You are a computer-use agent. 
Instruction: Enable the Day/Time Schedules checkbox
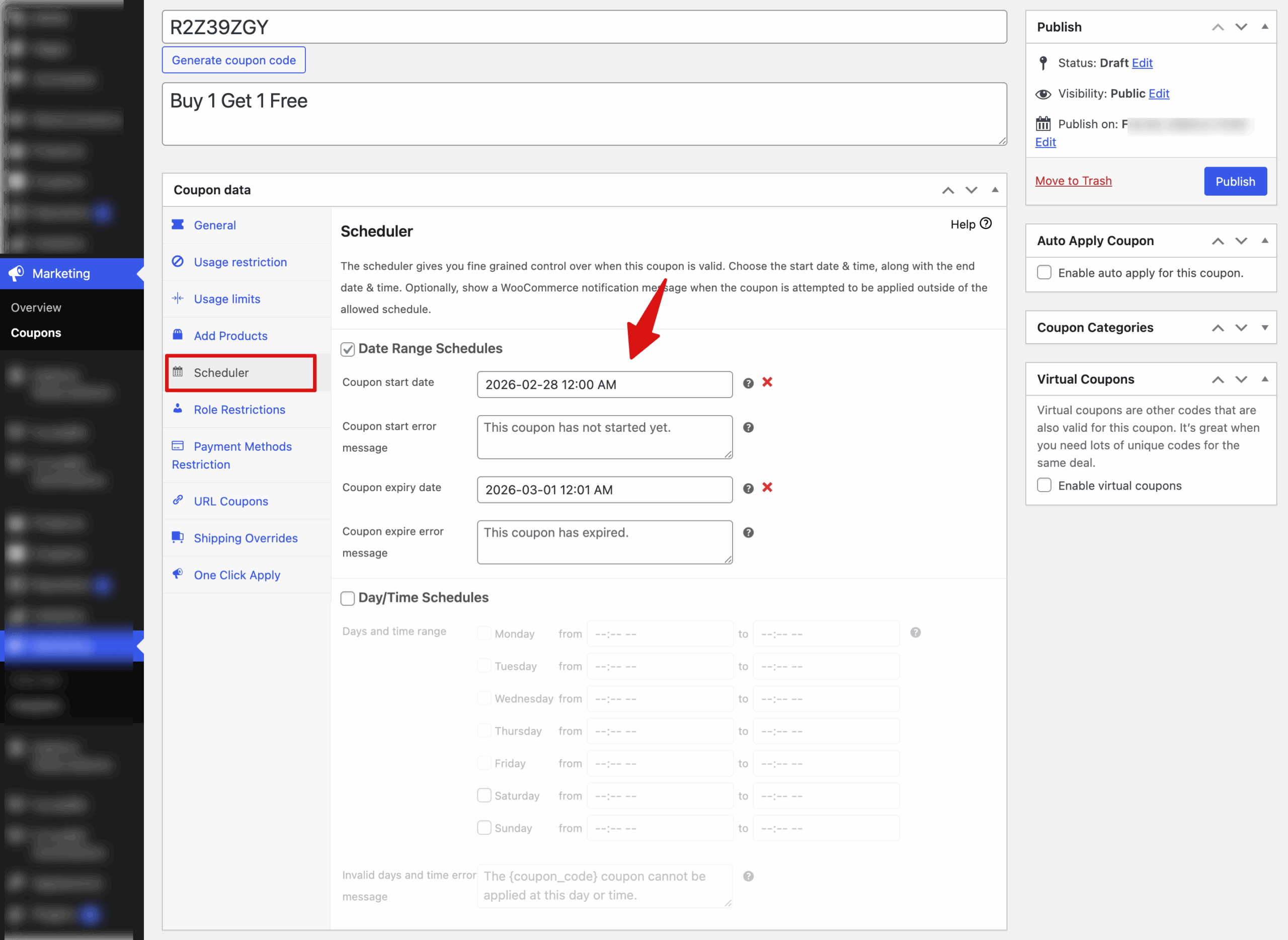(348, 598)
